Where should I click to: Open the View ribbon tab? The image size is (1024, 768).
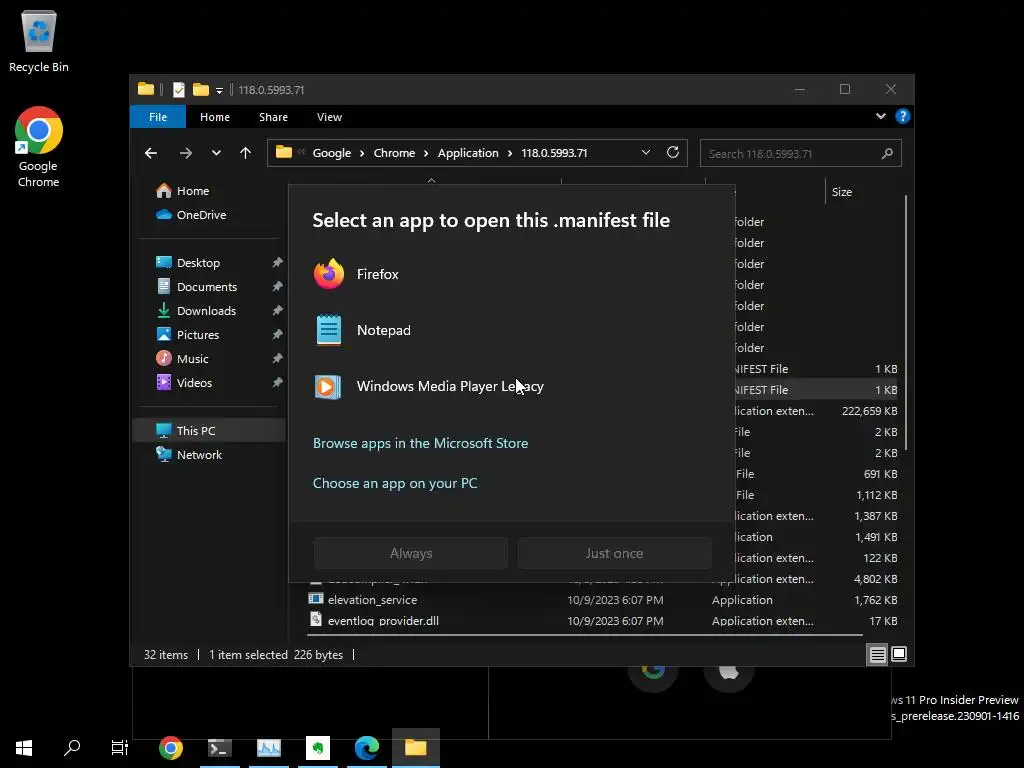(x=329, y=117)
